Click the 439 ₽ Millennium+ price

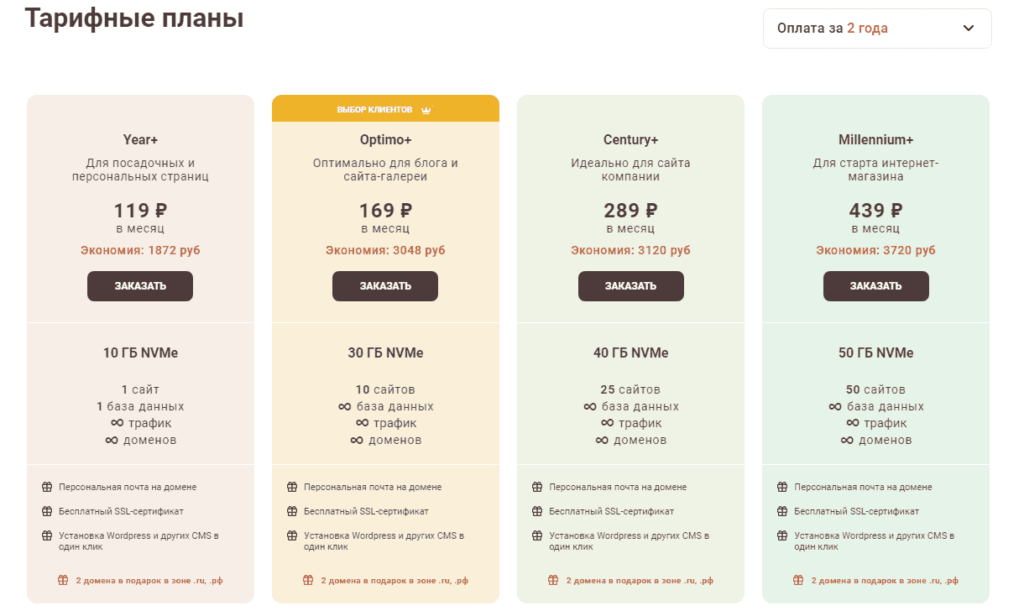pyautogui.click(x=875, y=210)
